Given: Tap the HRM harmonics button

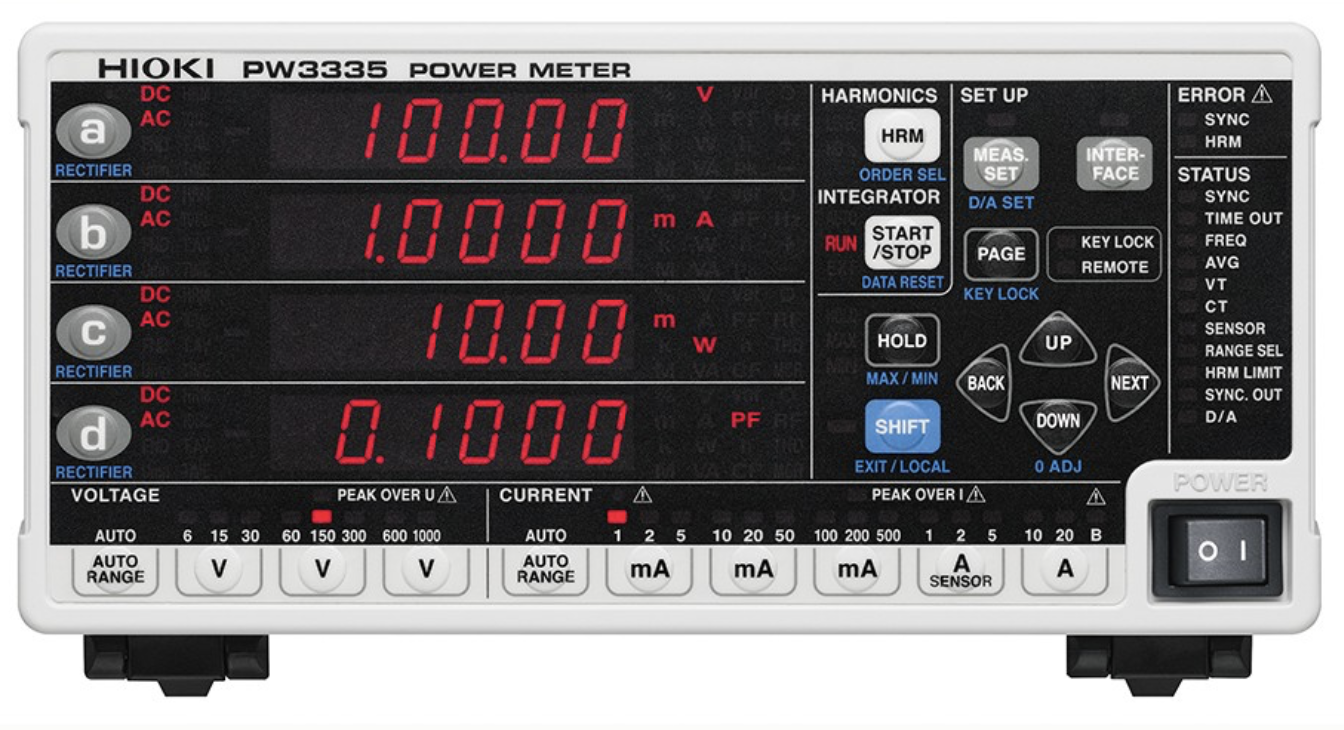Looking at the screenshot, I should [x=901, y=136].
